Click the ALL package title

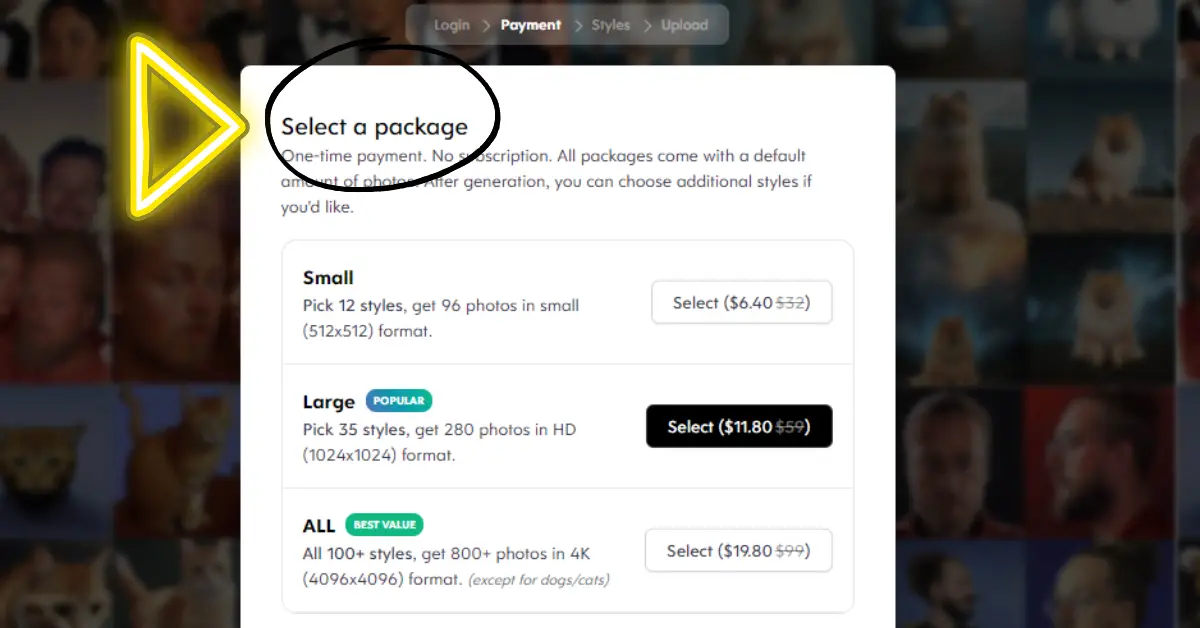pos(319,526)
